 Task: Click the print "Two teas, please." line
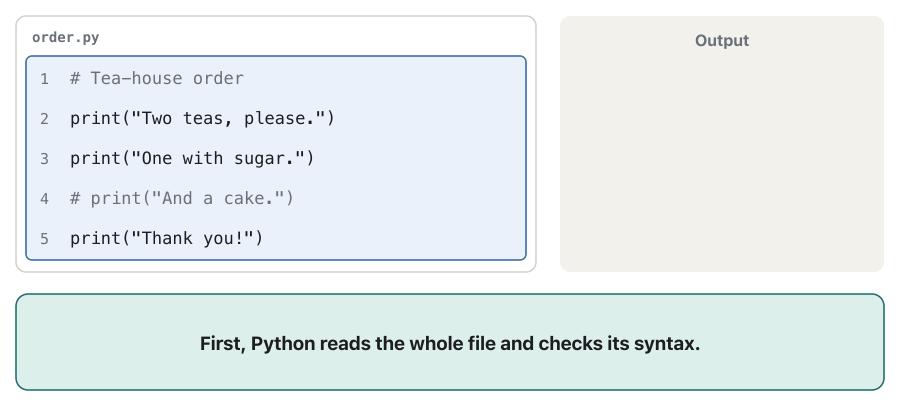(202, 119)
